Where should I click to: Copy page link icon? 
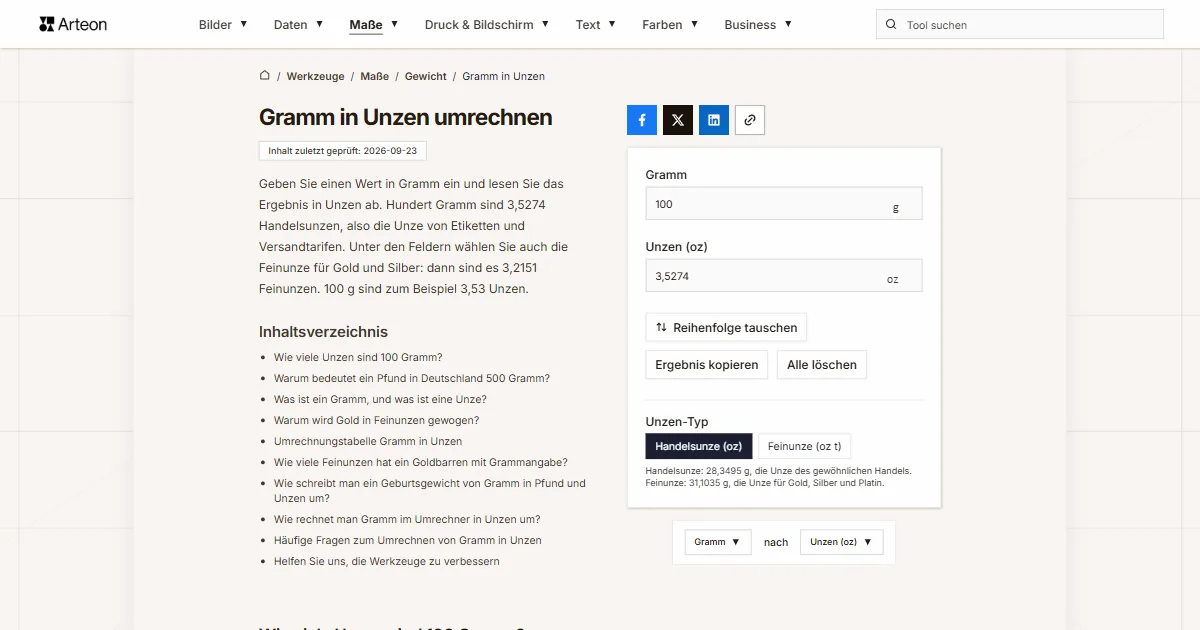coord(750,120)
